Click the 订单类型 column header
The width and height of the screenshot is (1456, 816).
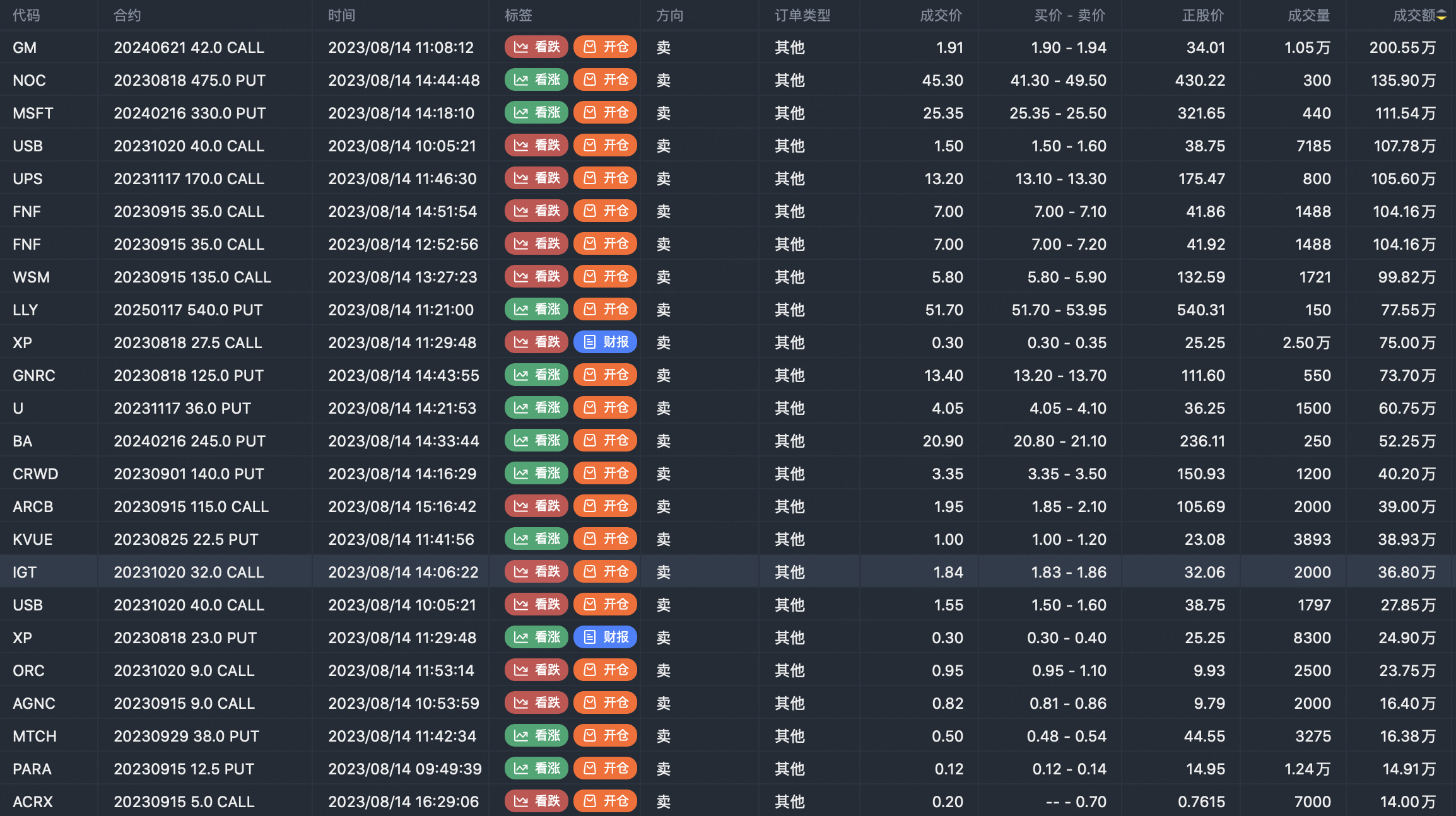[802, 16]
